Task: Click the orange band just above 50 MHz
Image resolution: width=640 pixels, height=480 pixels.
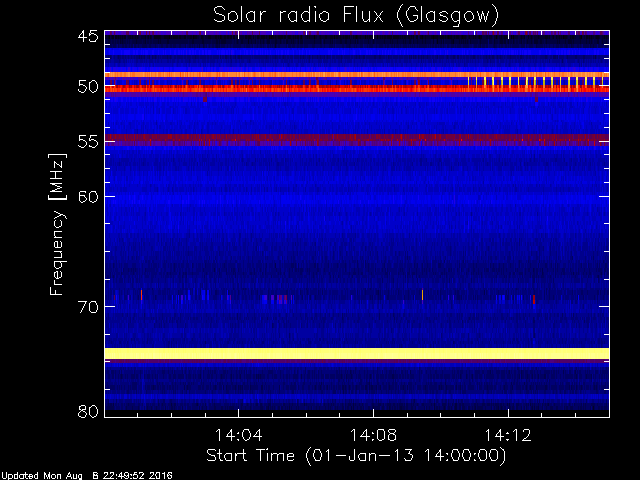Action: 357,75
